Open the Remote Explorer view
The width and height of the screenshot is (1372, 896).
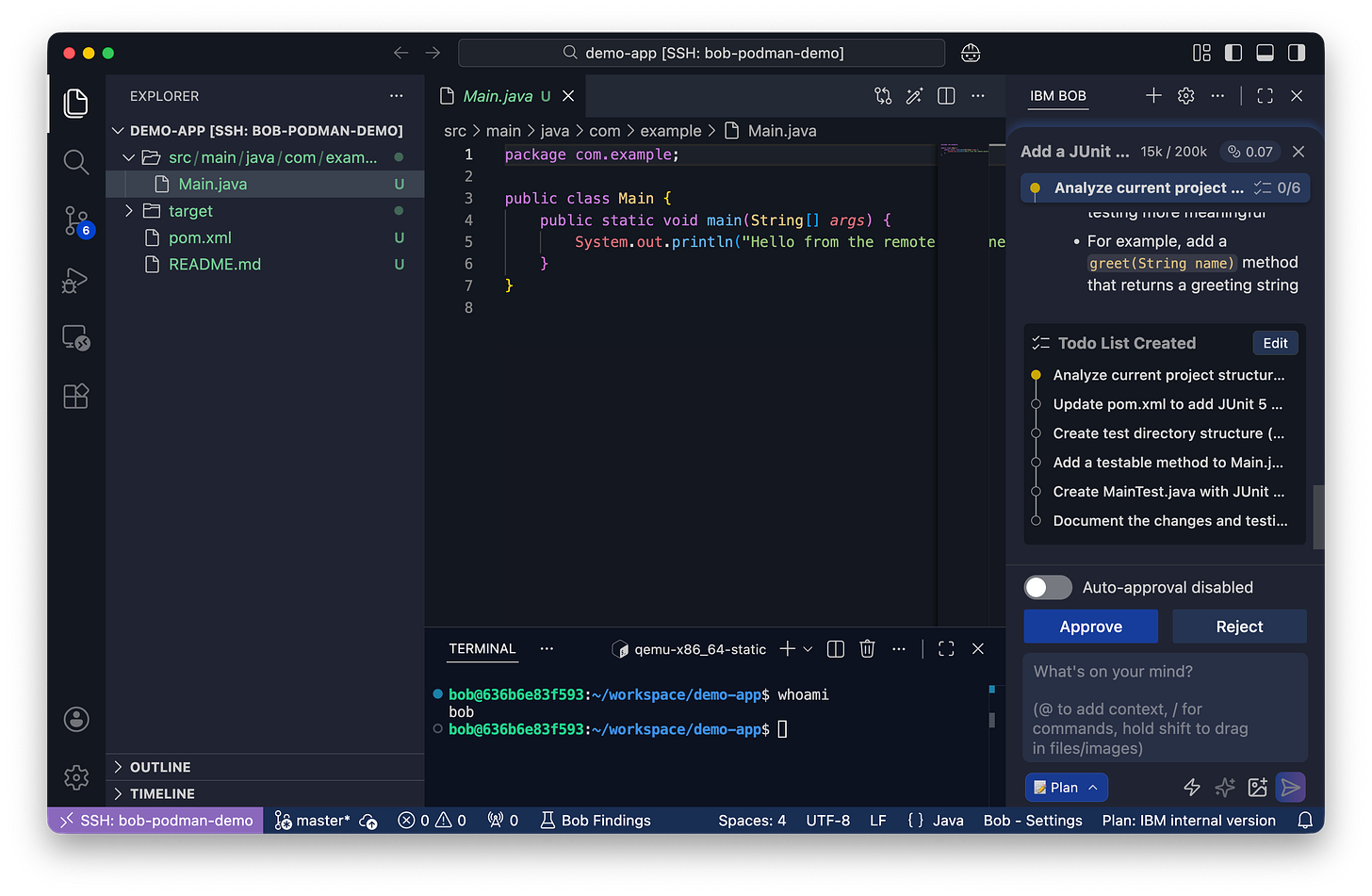pos(75,337)
